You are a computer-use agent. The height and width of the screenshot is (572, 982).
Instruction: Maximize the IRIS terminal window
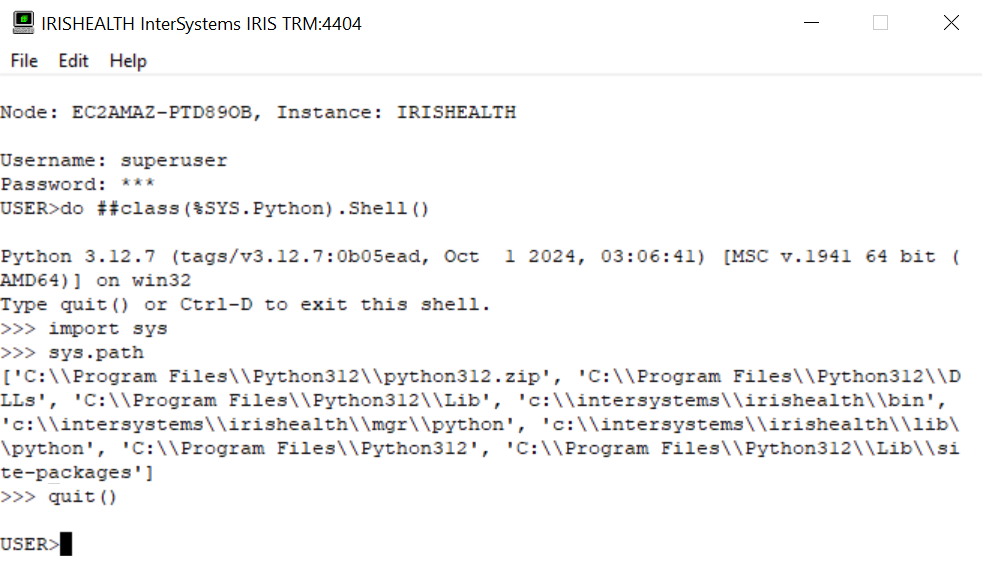[880, 23]
